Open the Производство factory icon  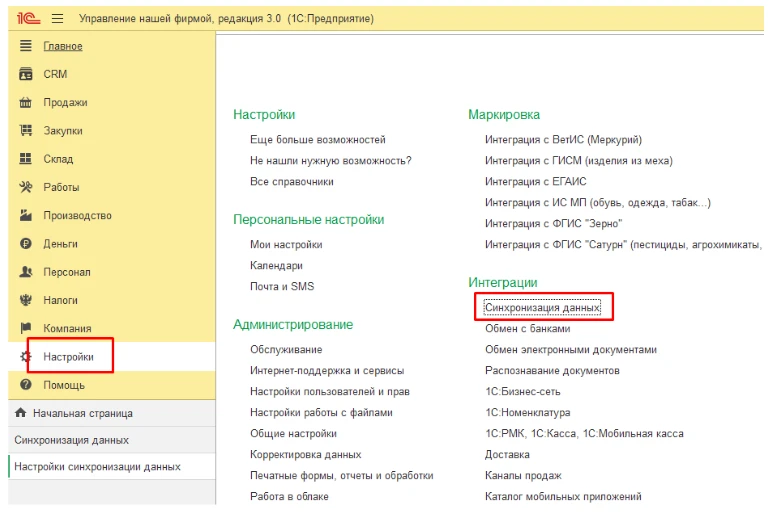26,215
